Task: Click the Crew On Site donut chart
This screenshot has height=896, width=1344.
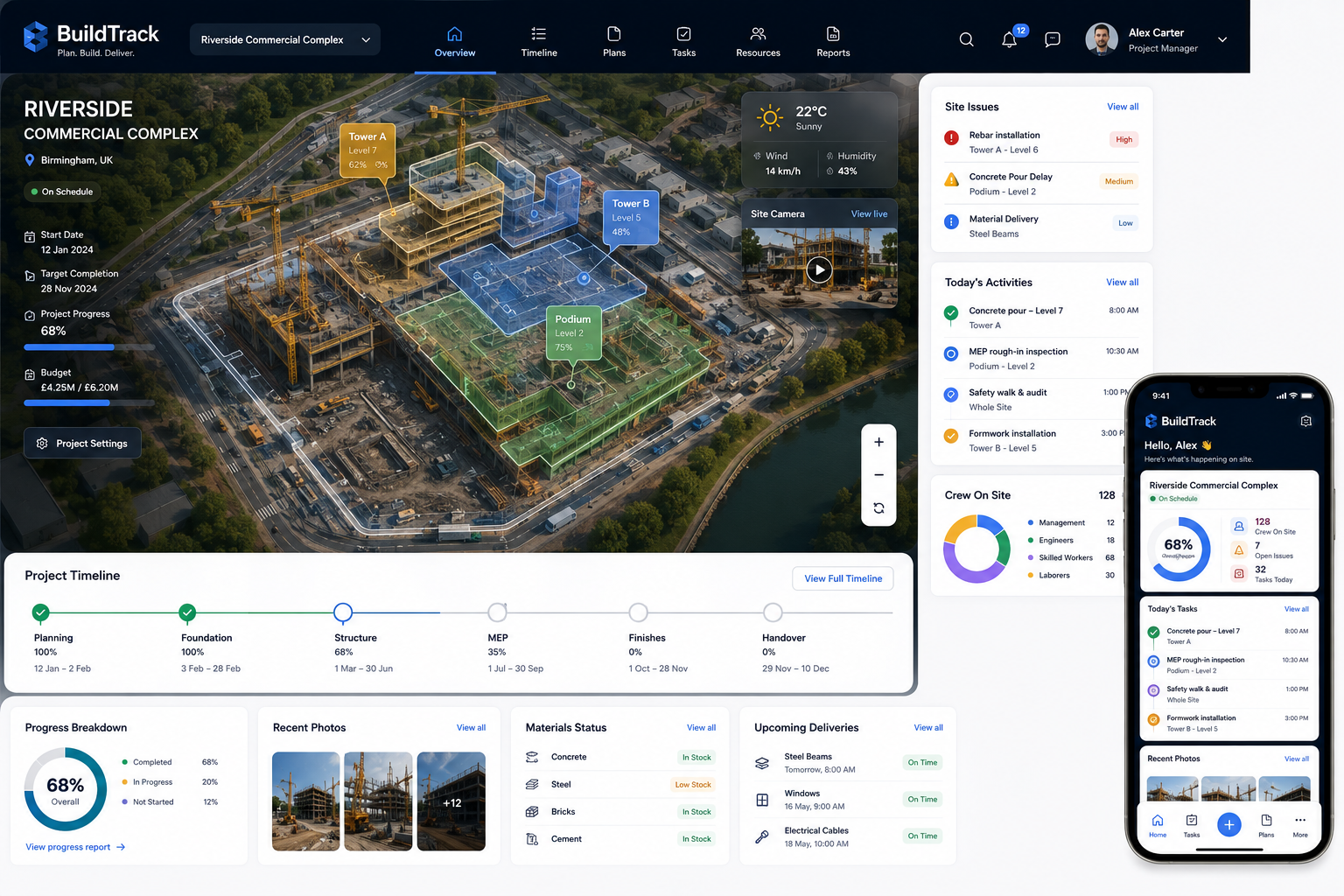Action: point(976,549)
